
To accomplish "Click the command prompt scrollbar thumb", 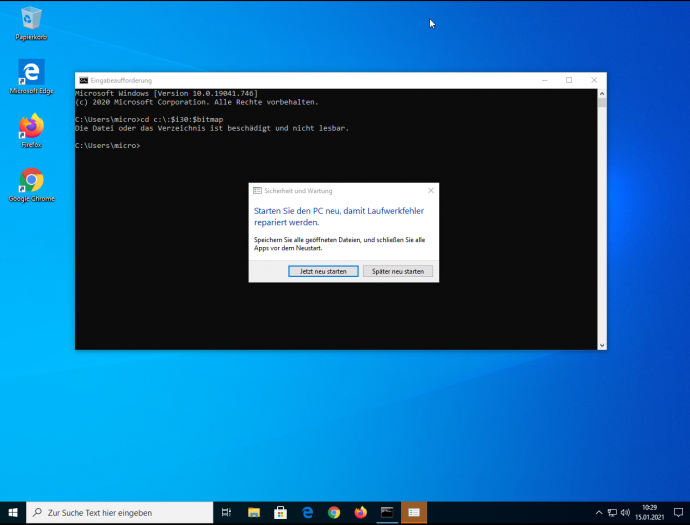I will tap(602, 103).
